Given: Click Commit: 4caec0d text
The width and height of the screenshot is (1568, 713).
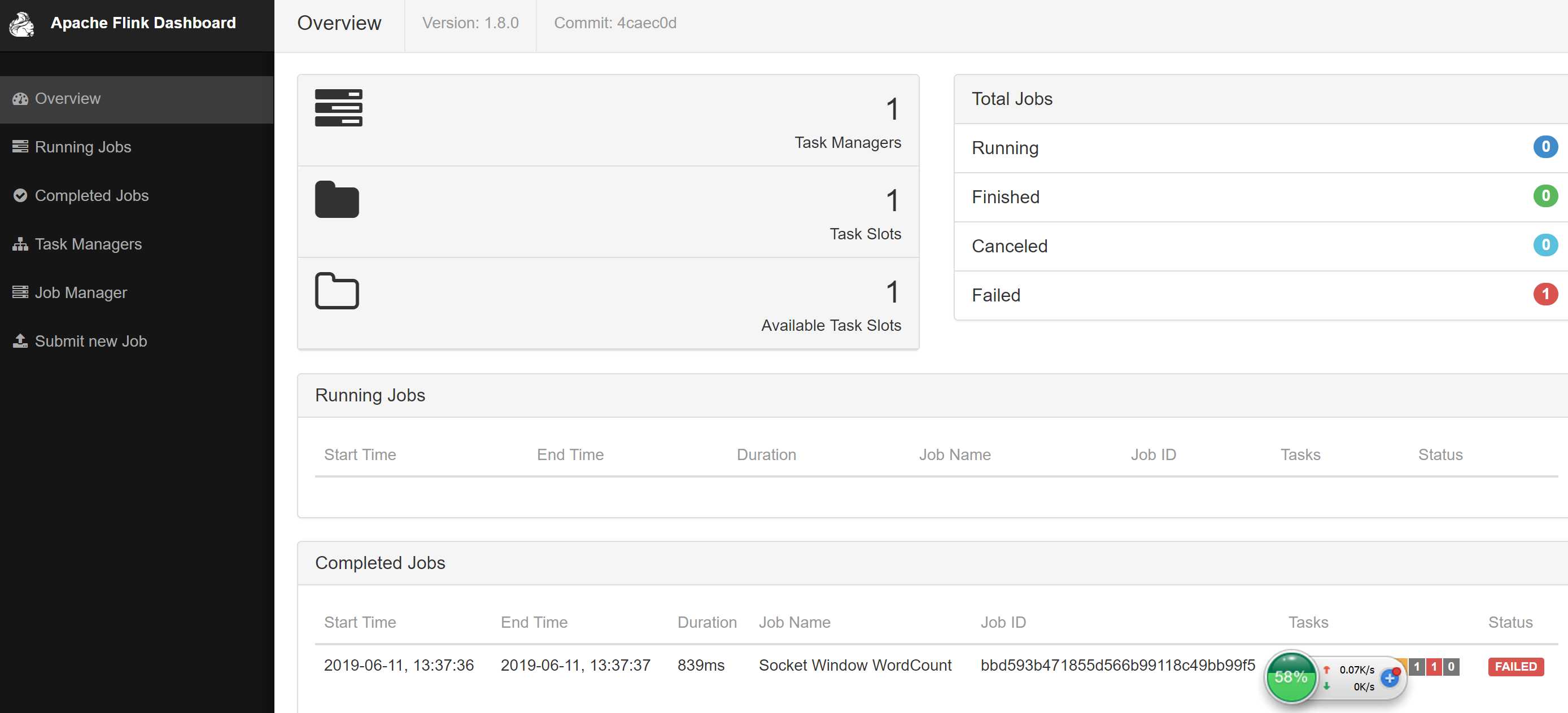Looking at the screenshot, I should pyautogui.click(x=615, y=23).
